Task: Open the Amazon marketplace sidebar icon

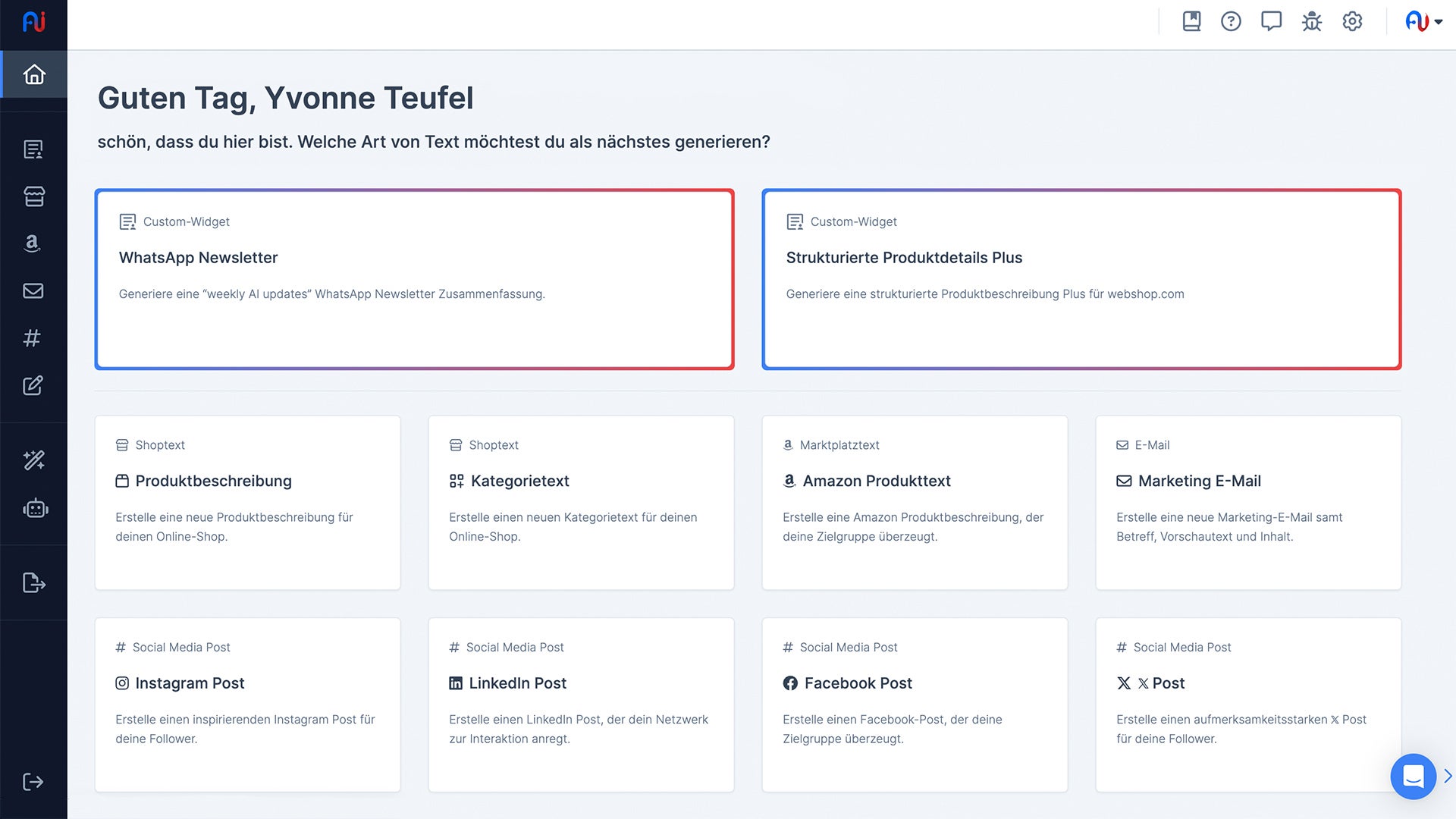Action: click(32, 243)
